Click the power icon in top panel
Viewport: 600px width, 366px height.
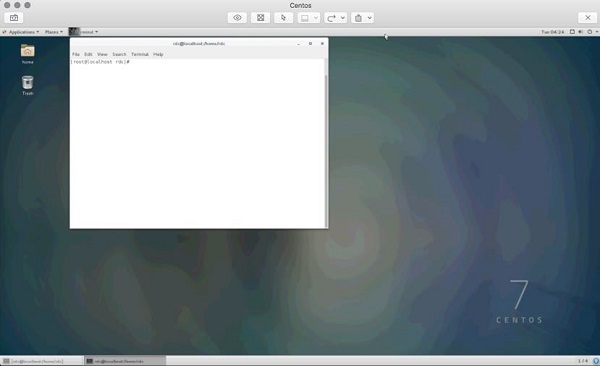point(590,32)
